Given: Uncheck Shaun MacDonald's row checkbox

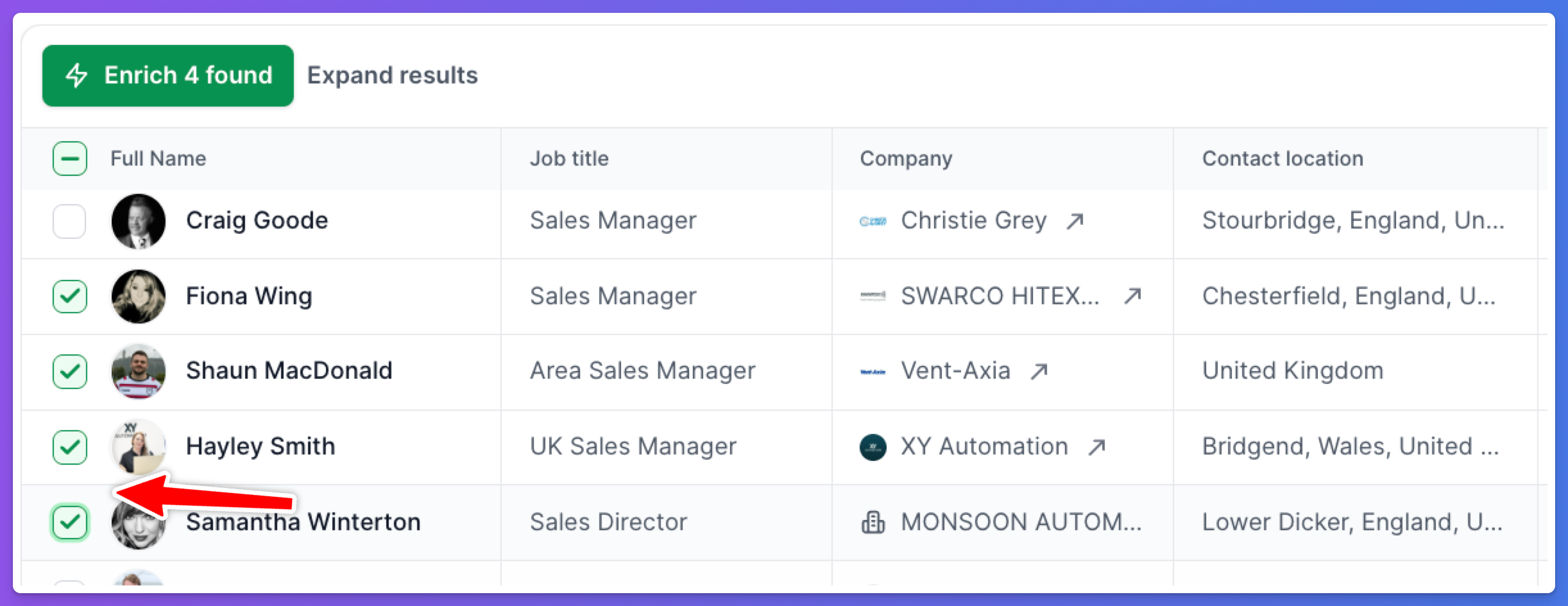Looking at the screenshot, I should click(69, 372).
